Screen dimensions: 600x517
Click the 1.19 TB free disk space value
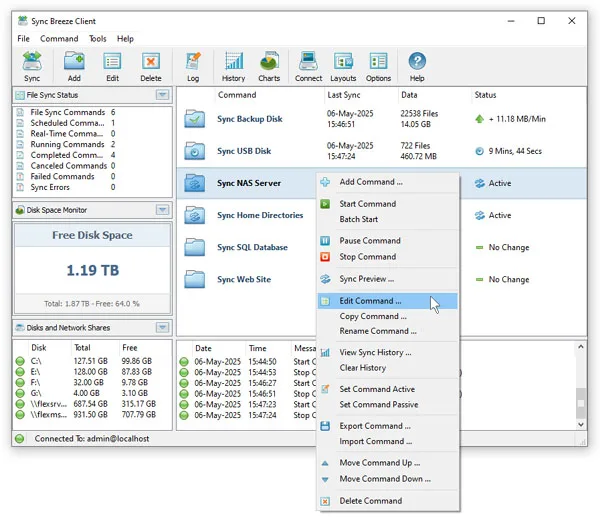93,270
